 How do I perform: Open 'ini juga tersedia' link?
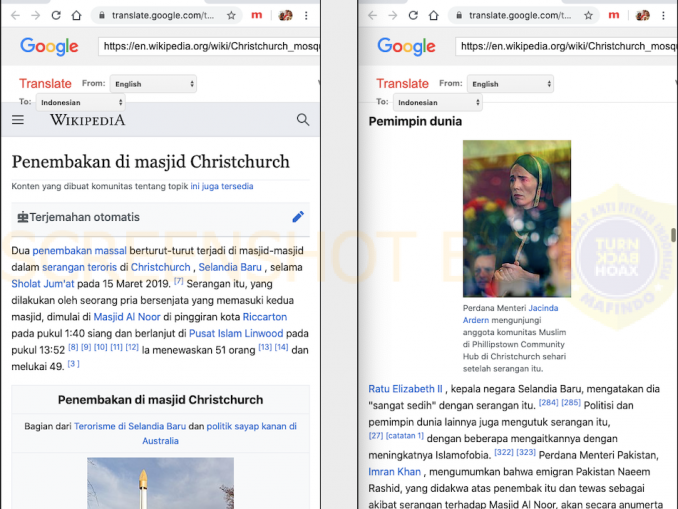click(222, 186)
